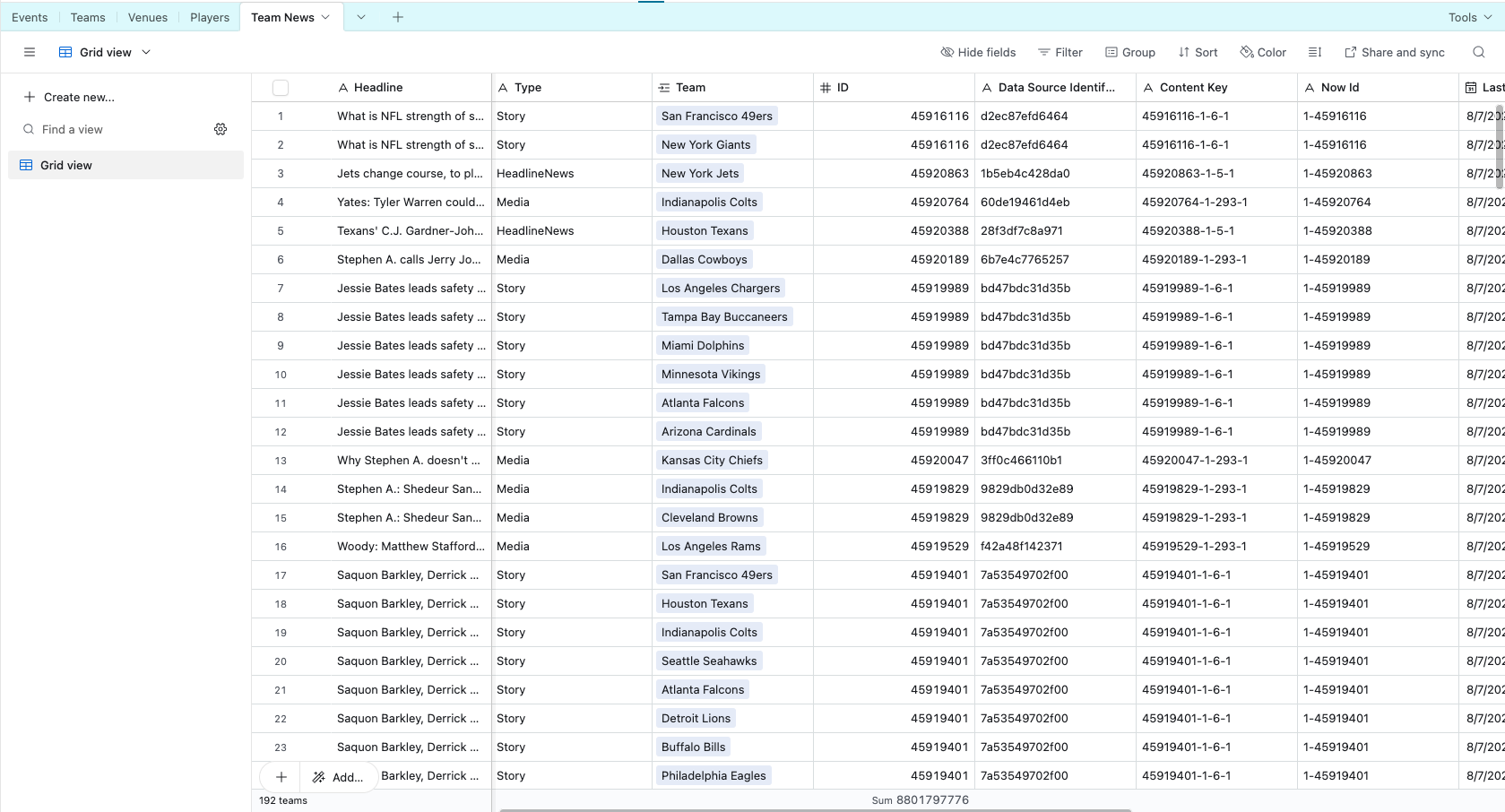Open search with the magnifier icon
Image resolution: width=1505 pixels, height=812 pixels.
(x=1479, y=52)
